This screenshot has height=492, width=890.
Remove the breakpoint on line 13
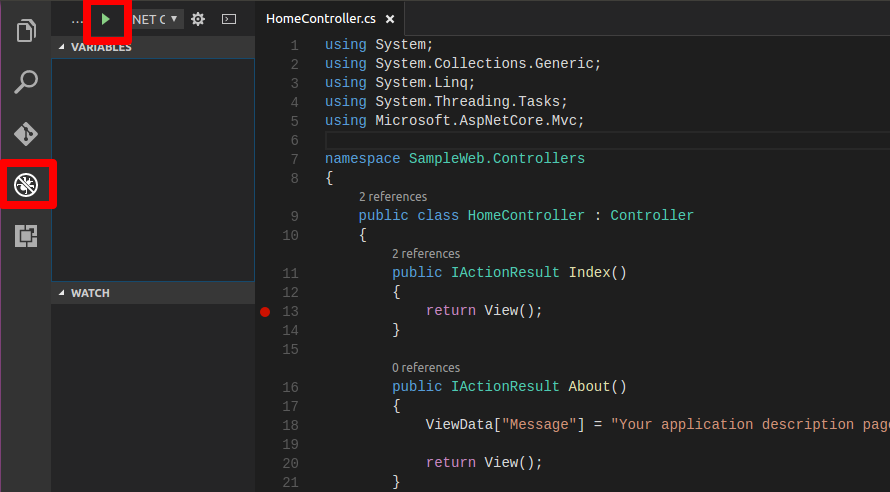click(x=265, y=312)
